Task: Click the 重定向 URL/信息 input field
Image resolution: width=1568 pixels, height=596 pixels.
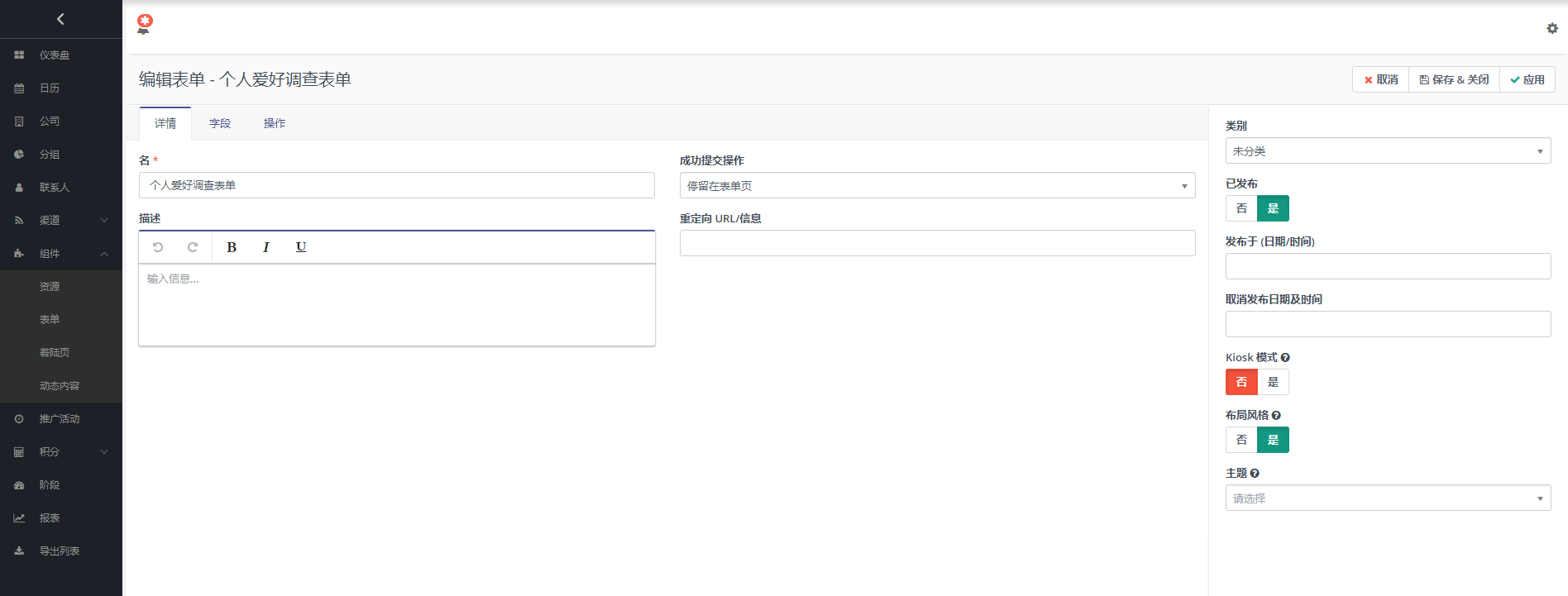Action: coord(937,243)
